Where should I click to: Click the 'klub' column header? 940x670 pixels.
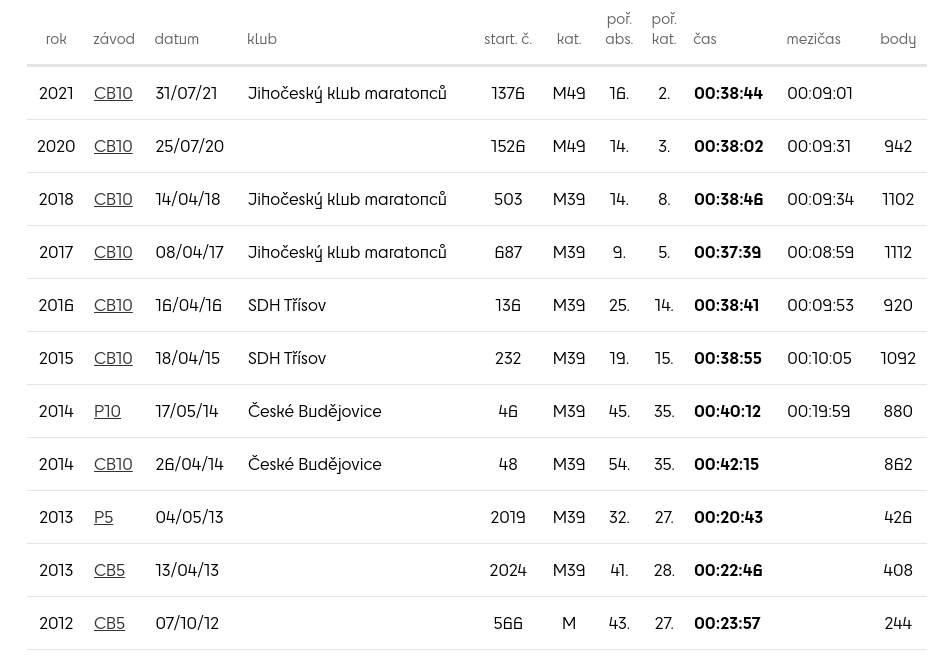262,40
